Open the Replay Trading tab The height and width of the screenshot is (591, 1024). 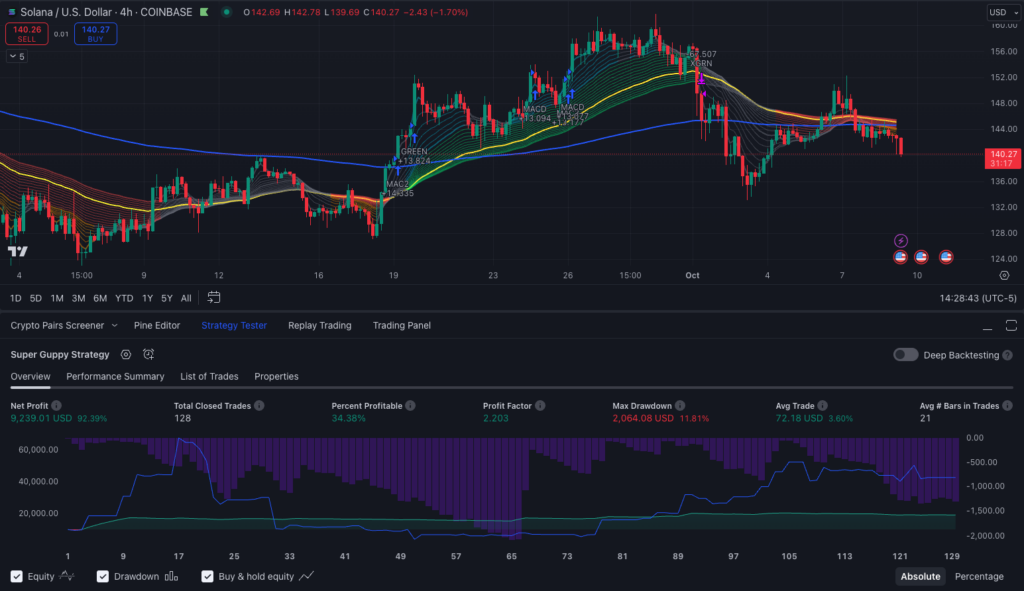click(319, 325)
